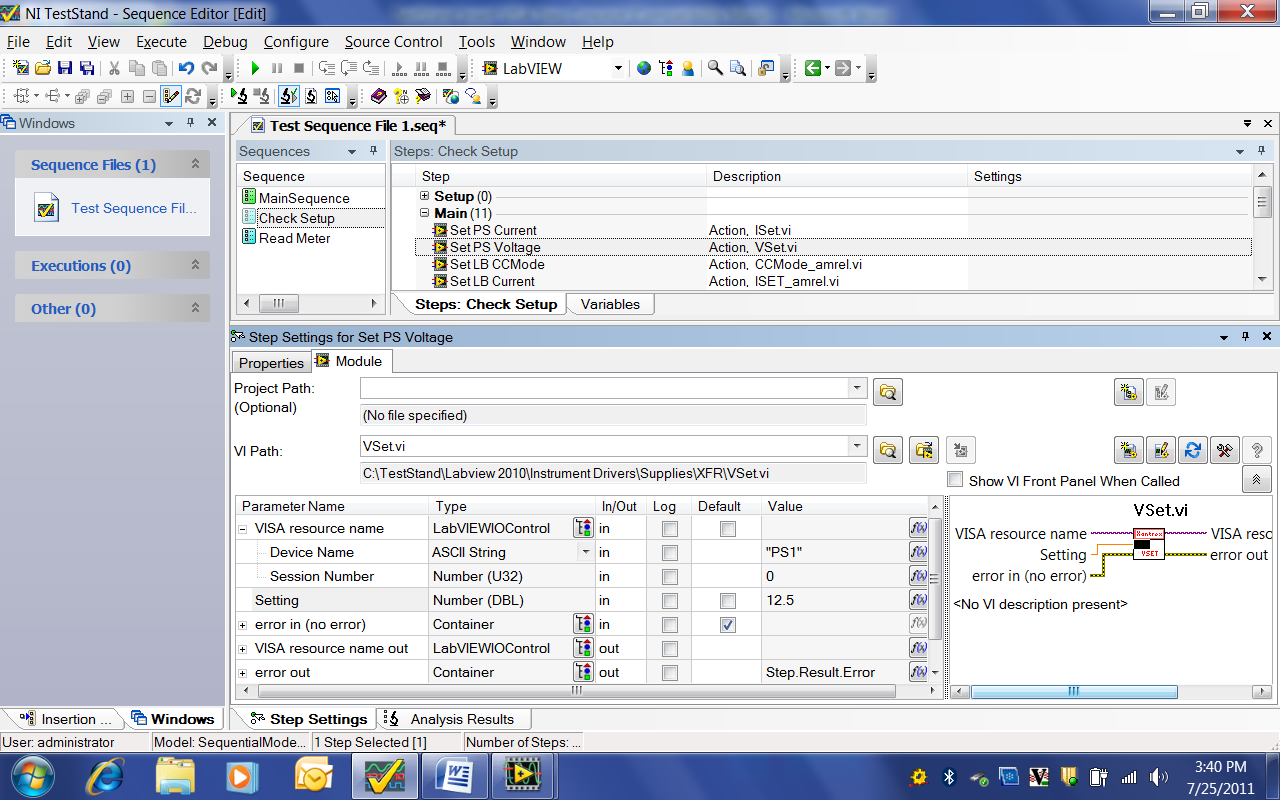The height and width of the screenshot is (800, 1280).
Task: Toggle Log checkbox for Session Number row
Action: (670, 577)
